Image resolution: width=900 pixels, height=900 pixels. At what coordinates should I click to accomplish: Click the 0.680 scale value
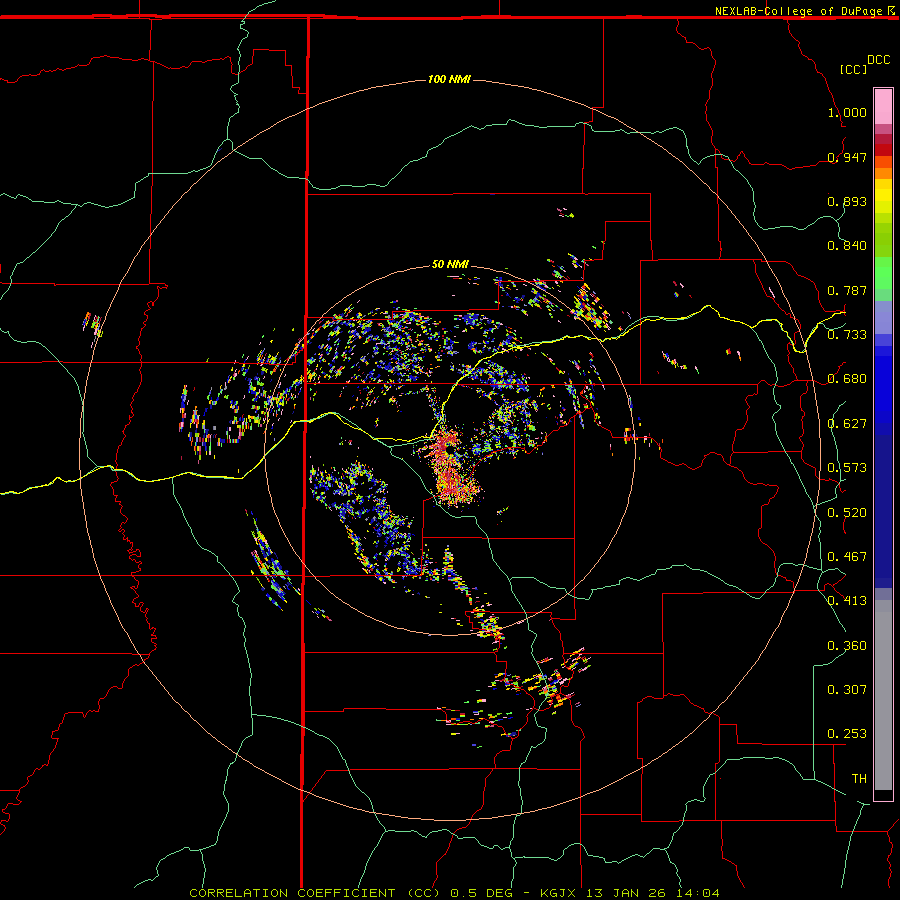[x=847, y=379]
